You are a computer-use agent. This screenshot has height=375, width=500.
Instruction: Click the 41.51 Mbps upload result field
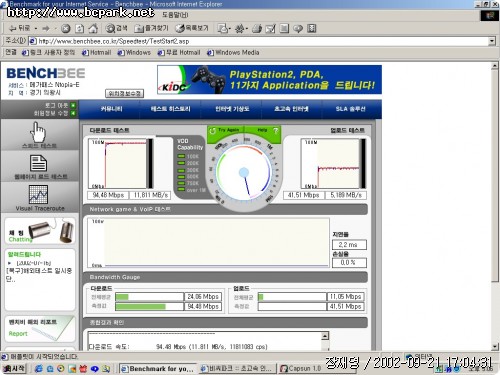coord(304,195)
